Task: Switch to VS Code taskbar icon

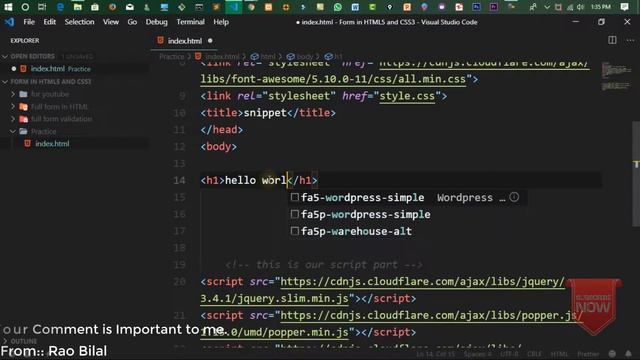Action: click(x=234, y=7)
